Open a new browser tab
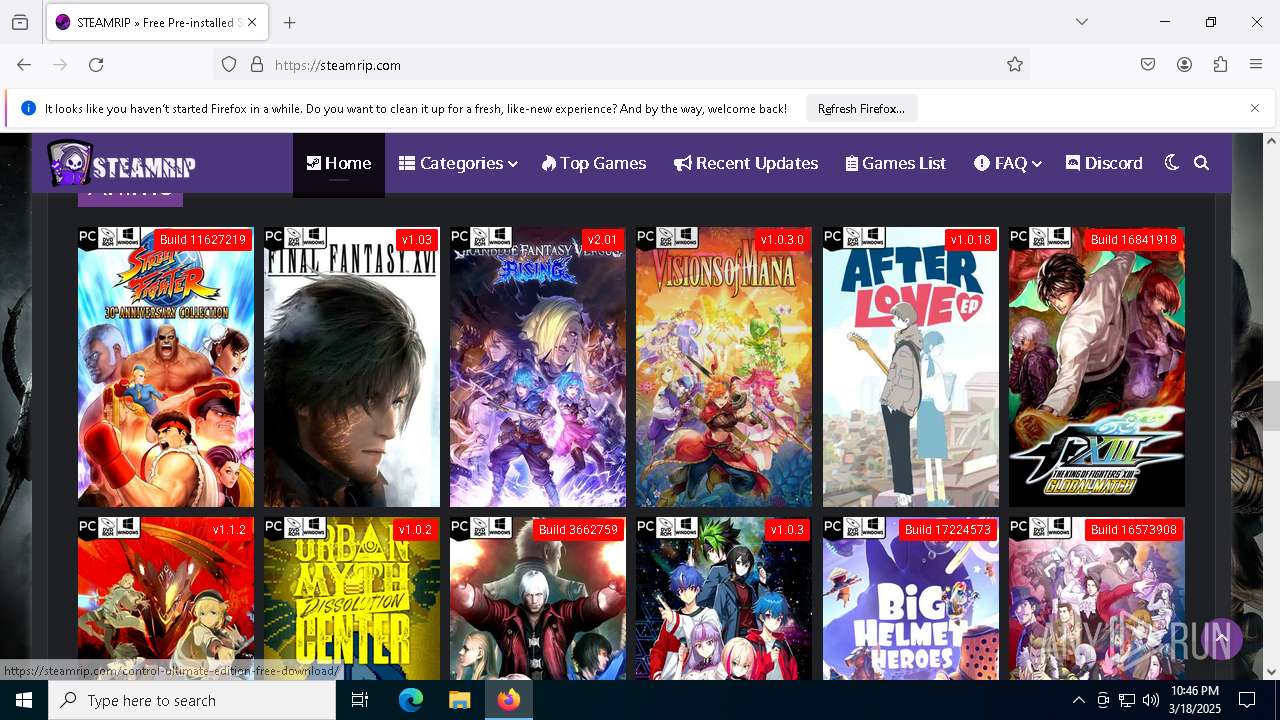 point(290,22)
